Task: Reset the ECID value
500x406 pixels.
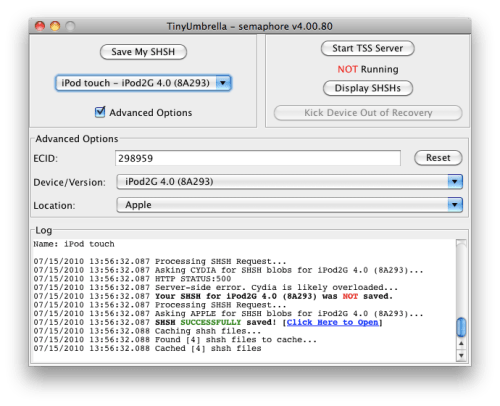Action: [x=438, y=158]
